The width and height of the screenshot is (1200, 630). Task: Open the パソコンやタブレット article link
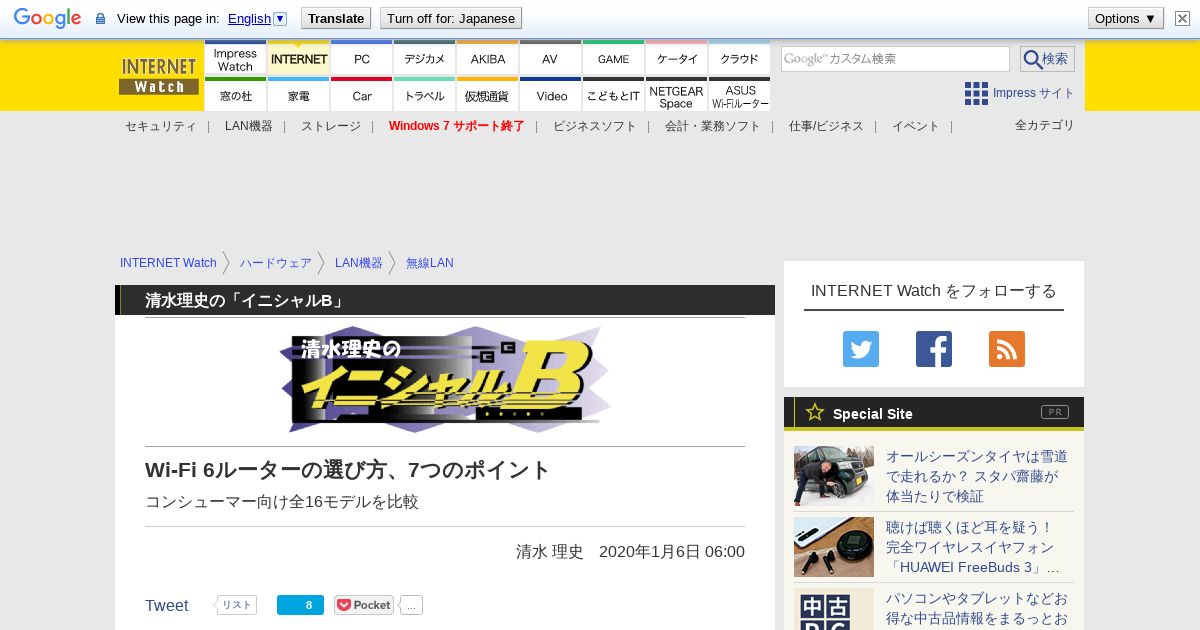click(977, 609)
